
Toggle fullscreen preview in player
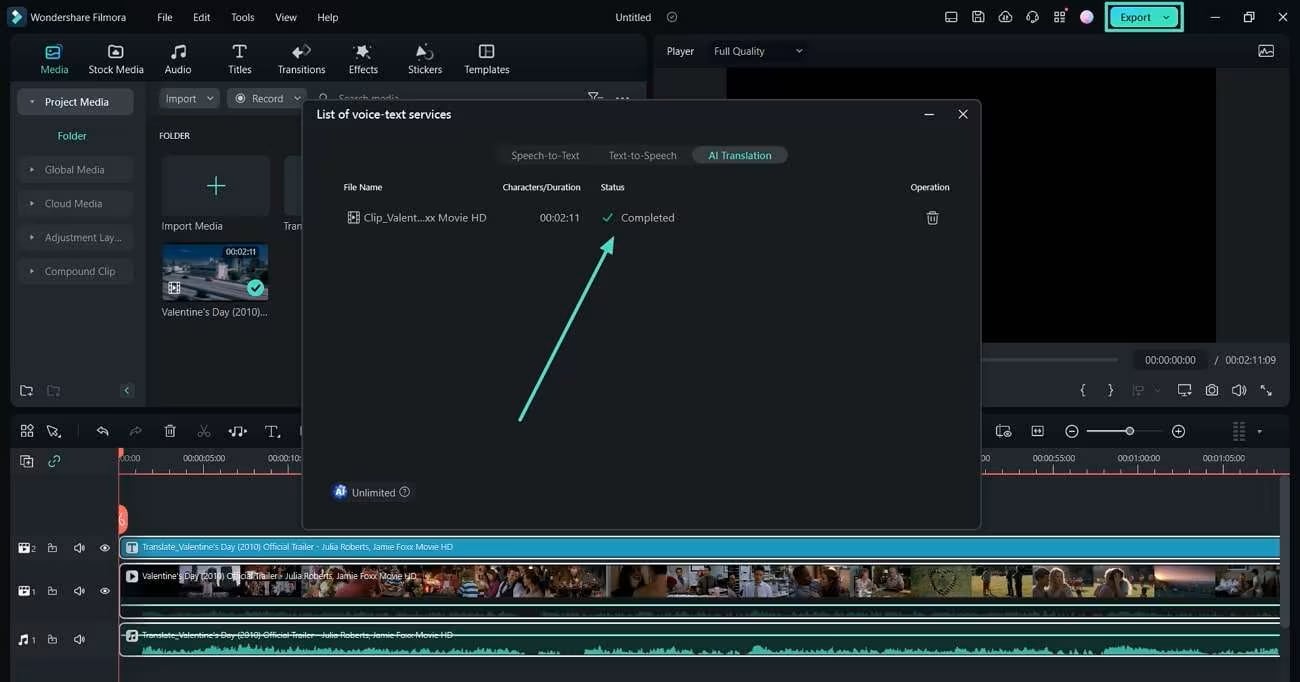click(1266, 390)
